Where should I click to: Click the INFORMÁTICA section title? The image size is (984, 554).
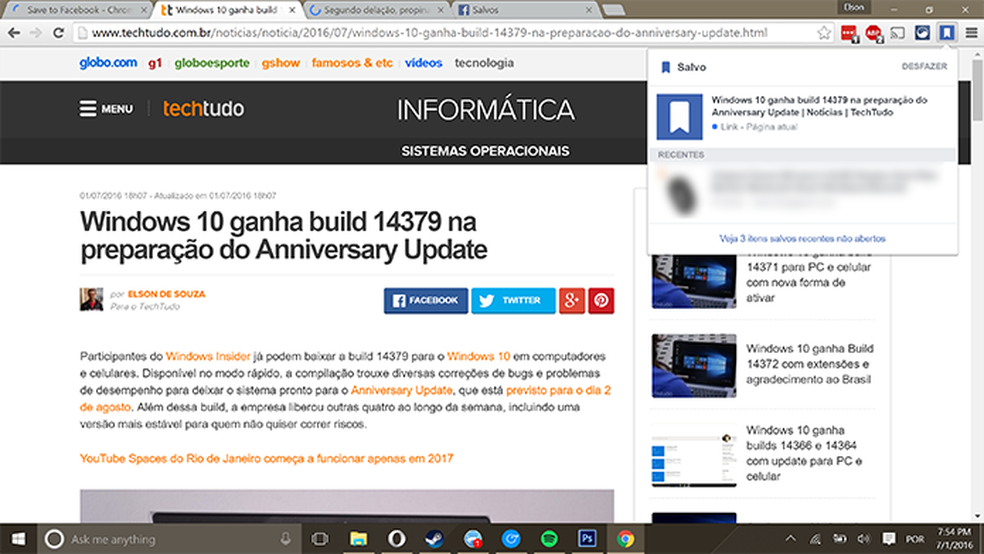pos(486,110)
